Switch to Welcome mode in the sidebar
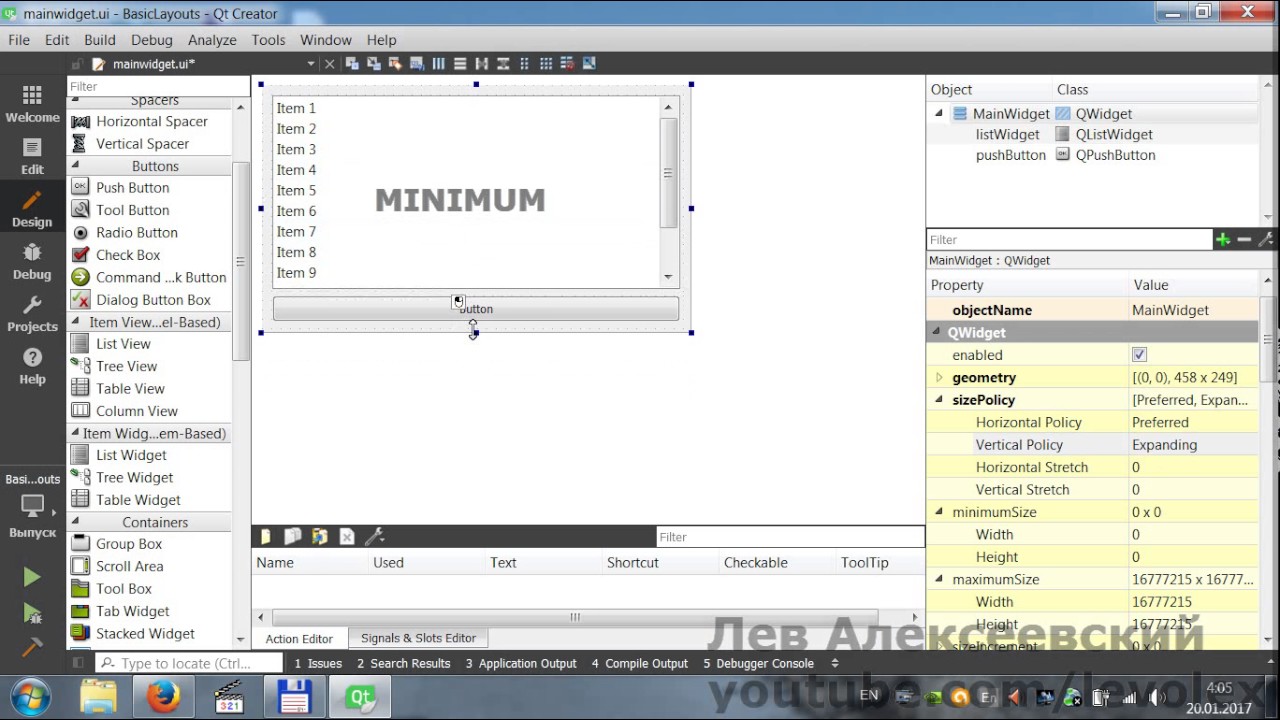 click(x=32, y=104)
